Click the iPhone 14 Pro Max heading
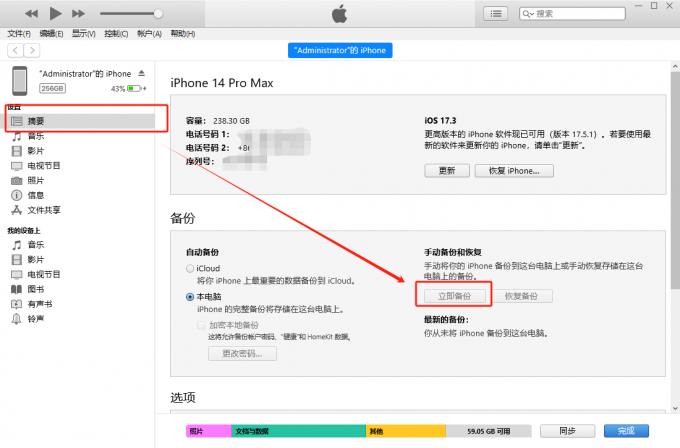This screenshot has height=448, width=680. pyautogui.click(x=222, y=83)
